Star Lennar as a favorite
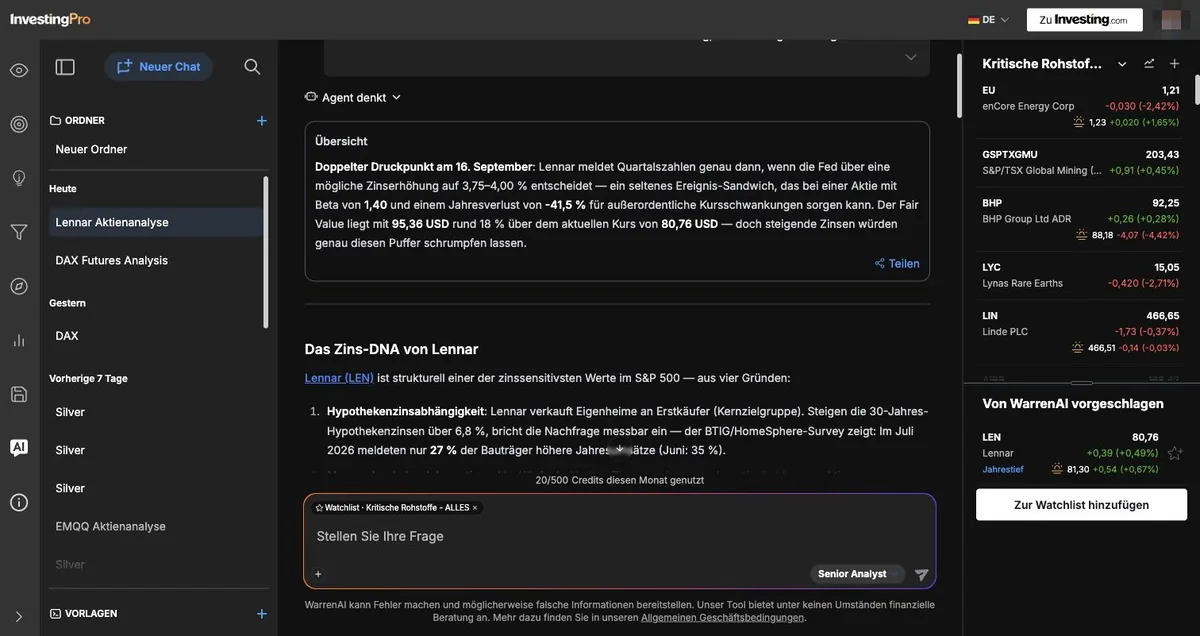Viewport: 1200px width, 636px height. 1175,453
